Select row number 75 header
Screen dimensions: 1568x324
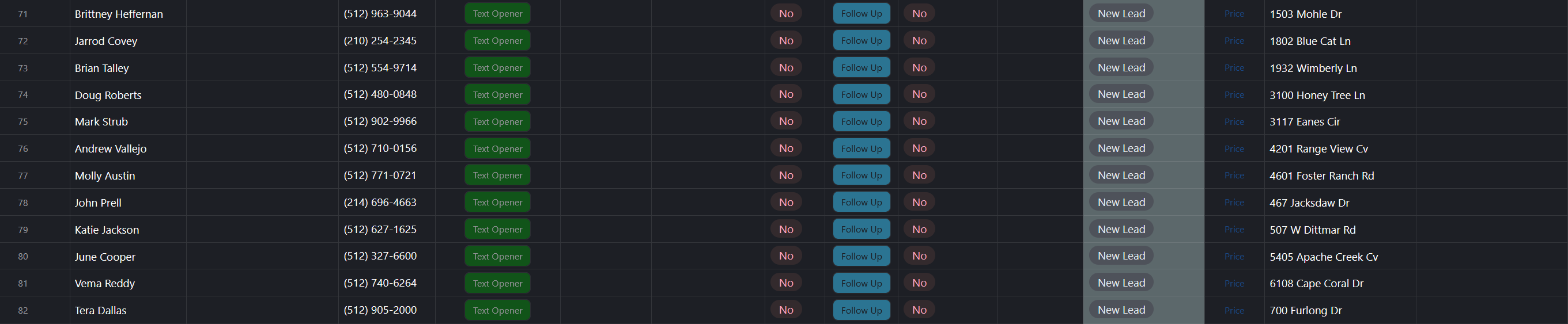(23, 121)
